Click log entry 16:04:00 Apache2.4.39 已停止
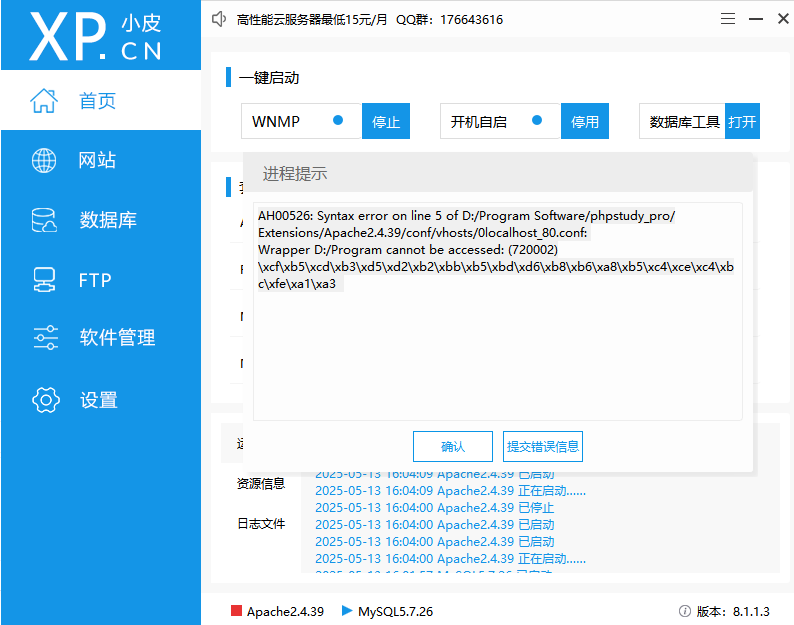 pyautogui.click(x=434, y=507)
